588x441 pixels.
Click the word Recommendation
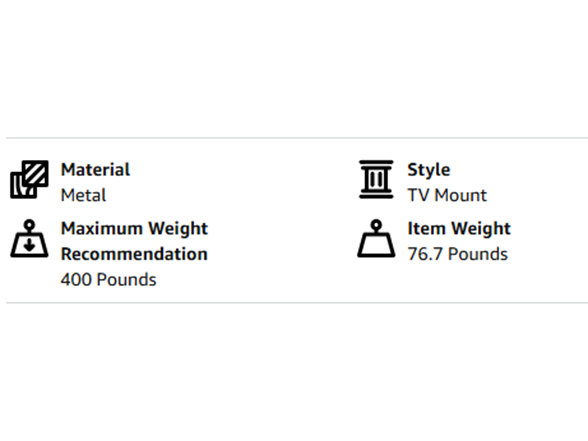tap(134, 254)
